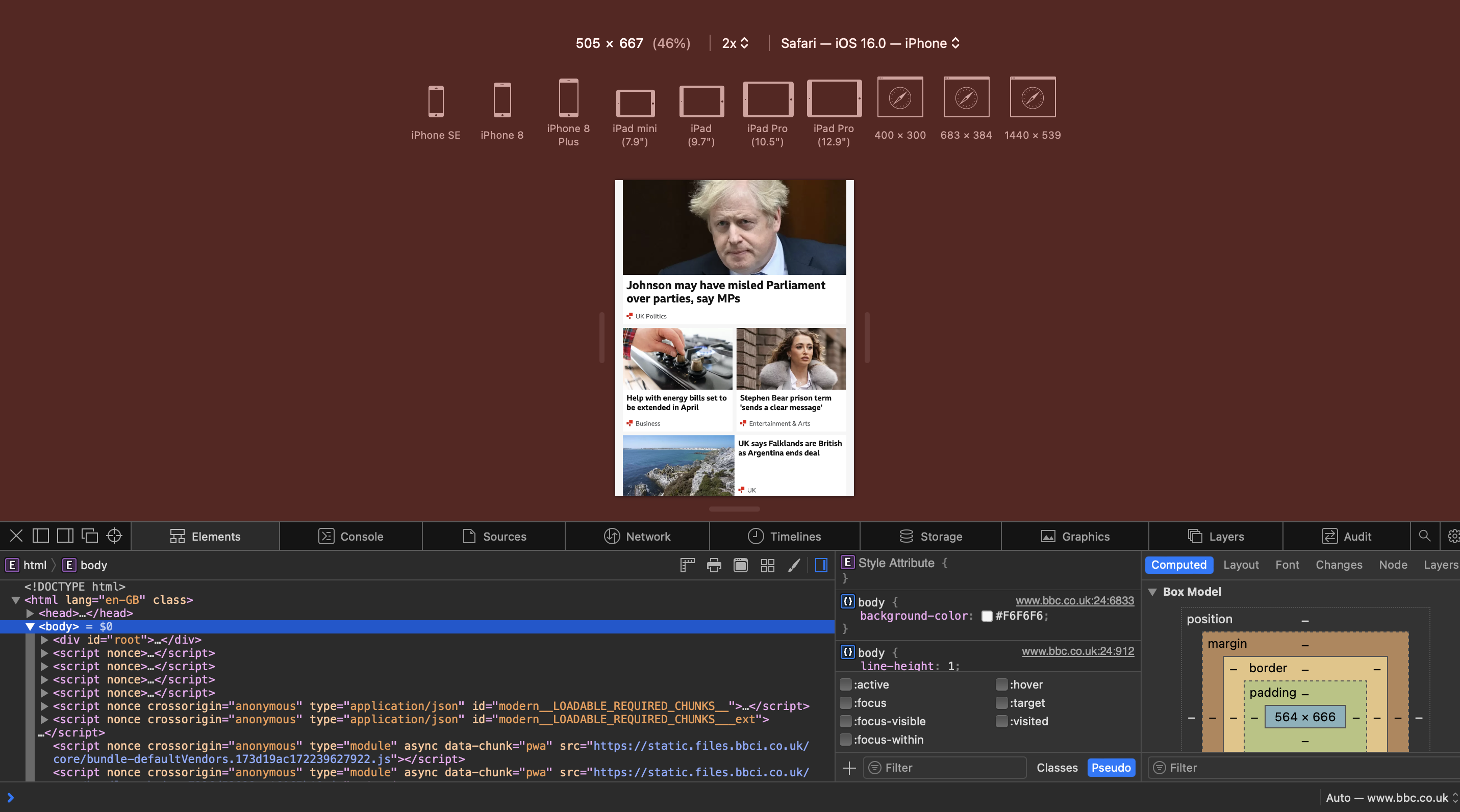This screenshot has height=812, width=1460.
Task: Check the :focus pseudo-class state
Action: tap(846, 703)
